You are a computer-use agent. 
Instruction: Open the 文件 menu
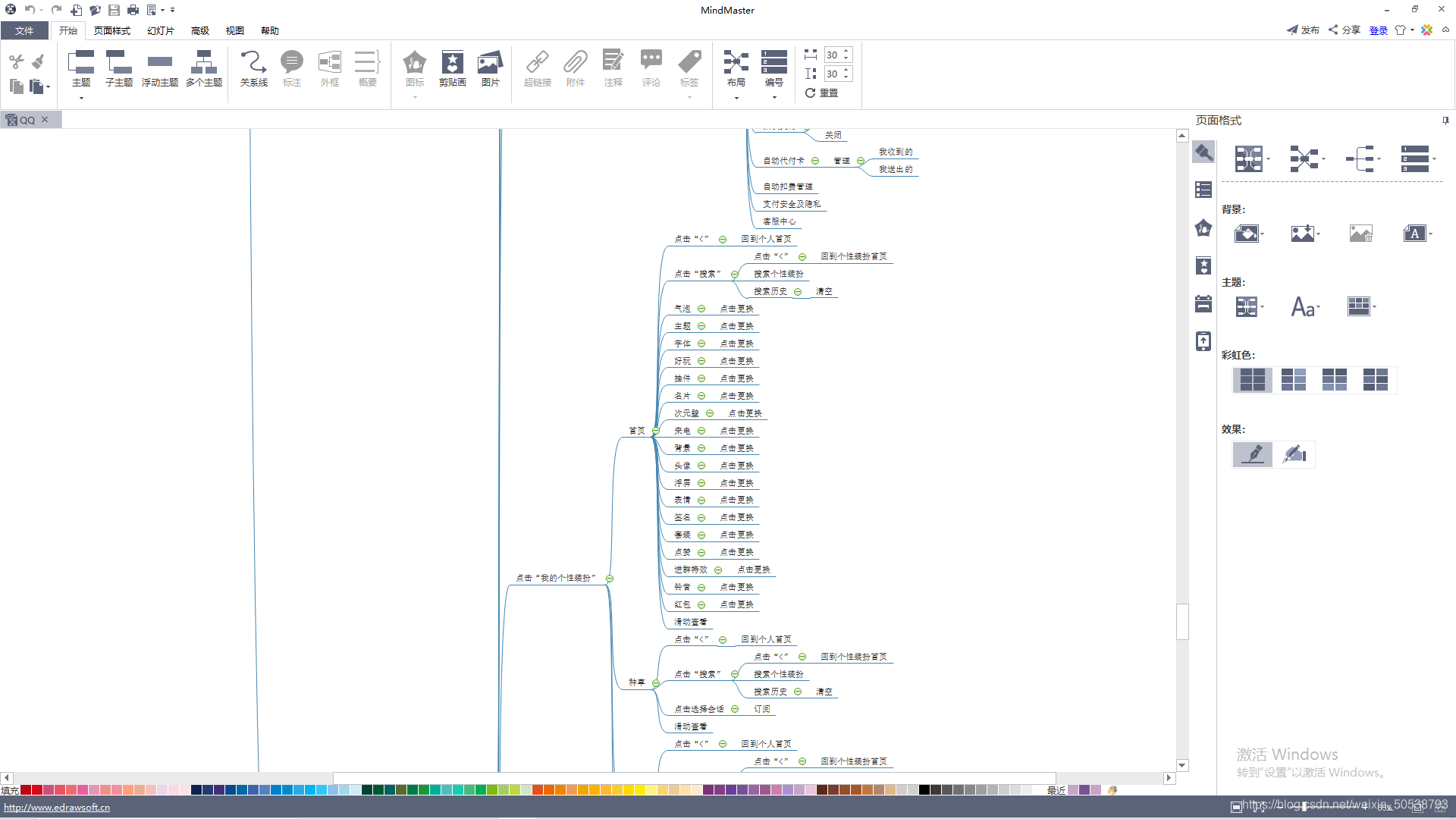click(24, 30)
